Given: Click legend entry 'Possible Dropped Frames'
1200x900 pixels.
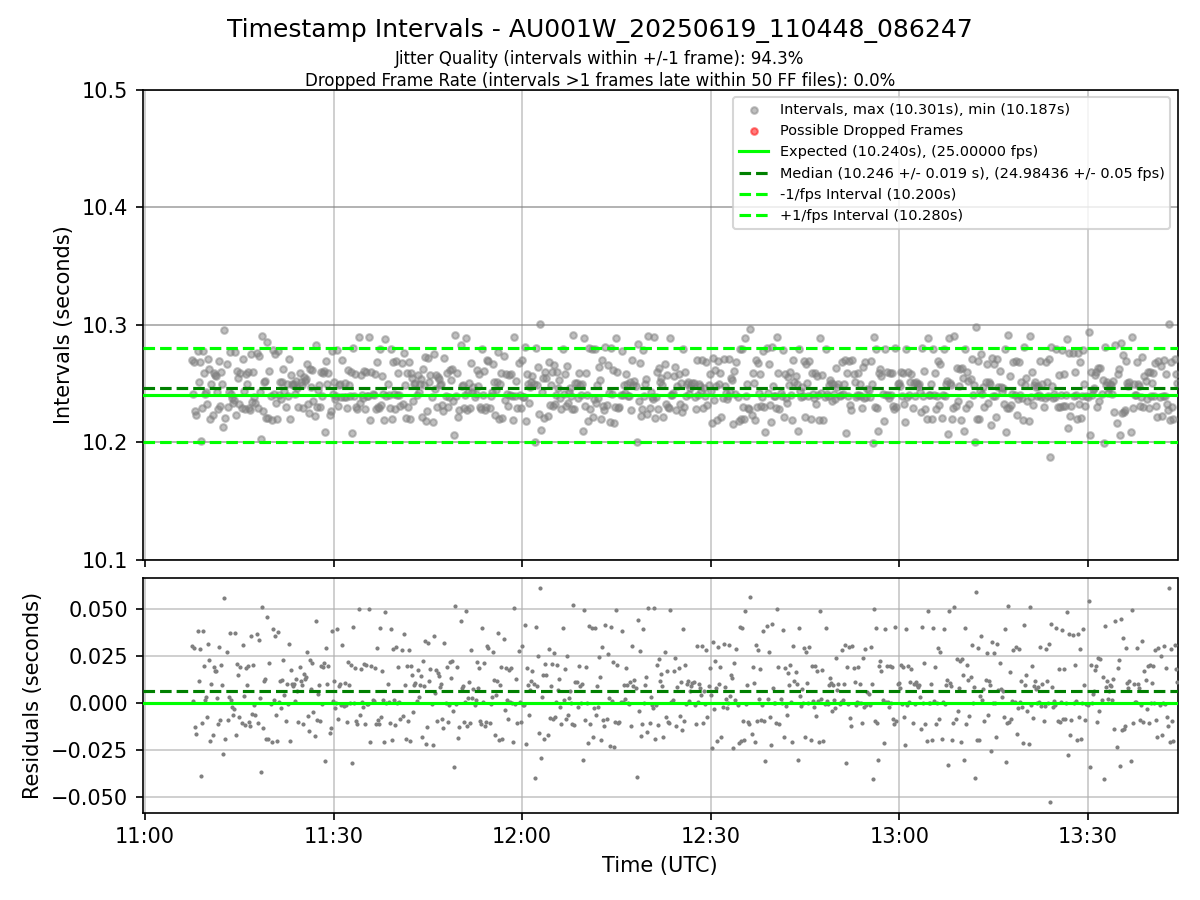Looking at the screenshot, I should [x=871, y=130].
